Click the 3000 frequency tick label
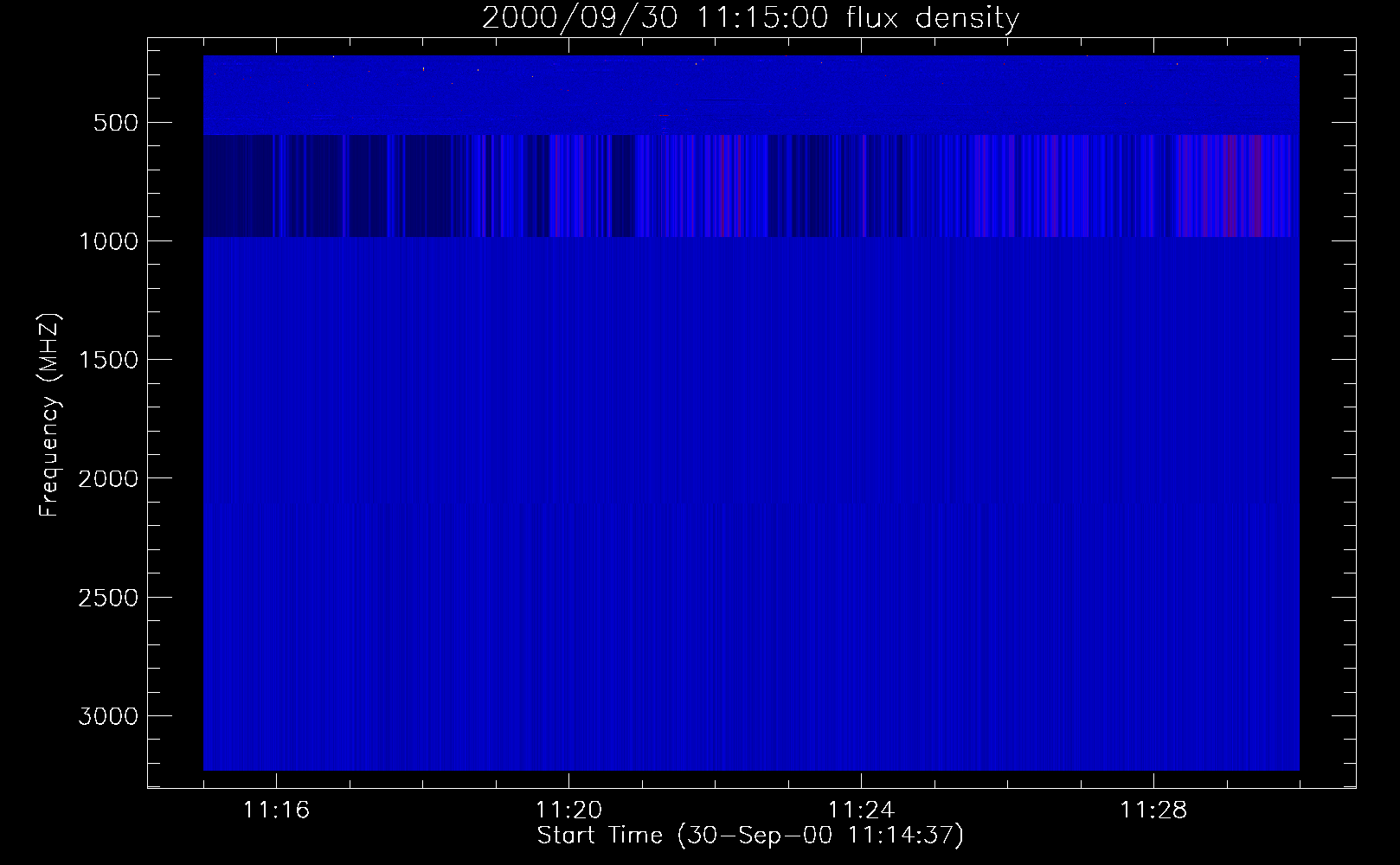This screenshot has height=865, width=1400. tap(108, 716)
